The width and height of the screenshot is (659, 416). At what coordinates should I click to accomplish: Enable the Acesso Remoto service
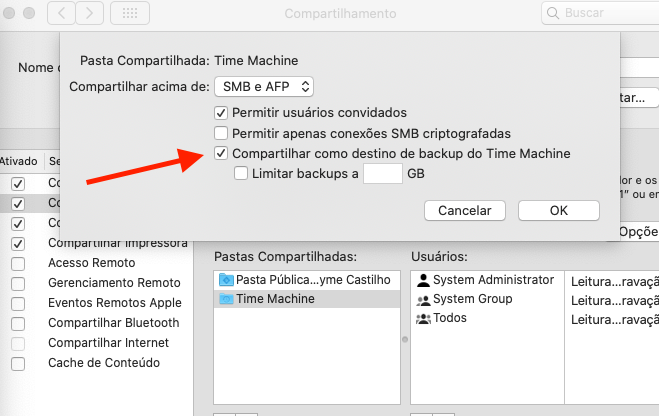coord(18,263)
